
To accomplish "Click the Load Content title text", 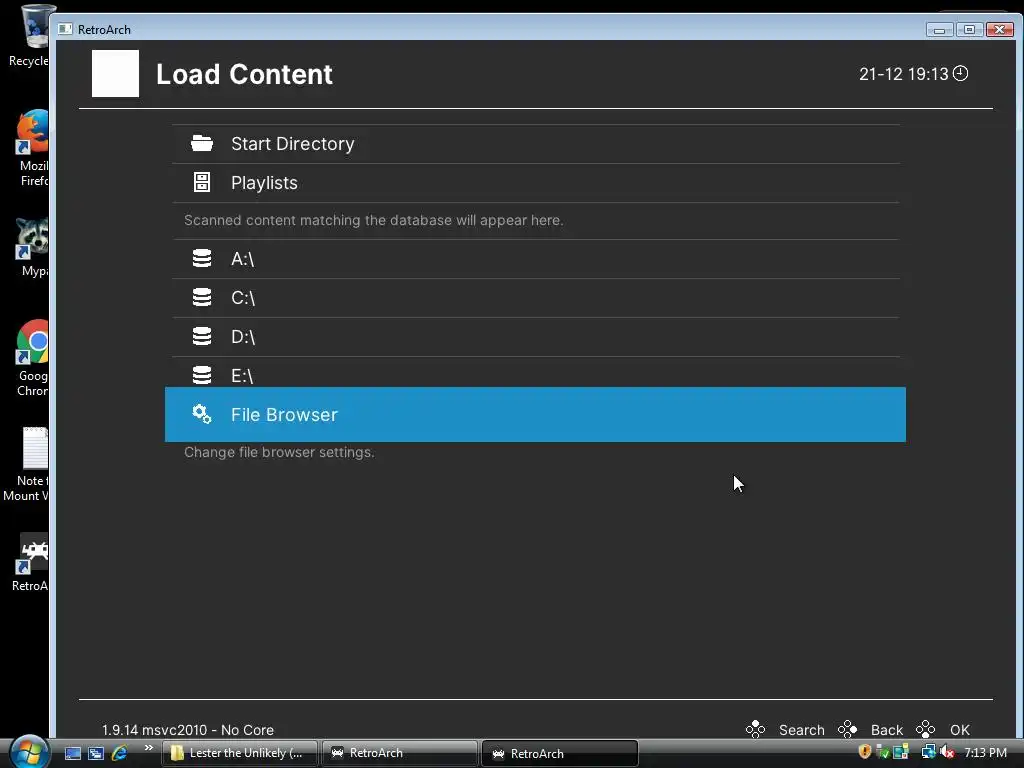I will pyautogui.click(x=244, y=74).
